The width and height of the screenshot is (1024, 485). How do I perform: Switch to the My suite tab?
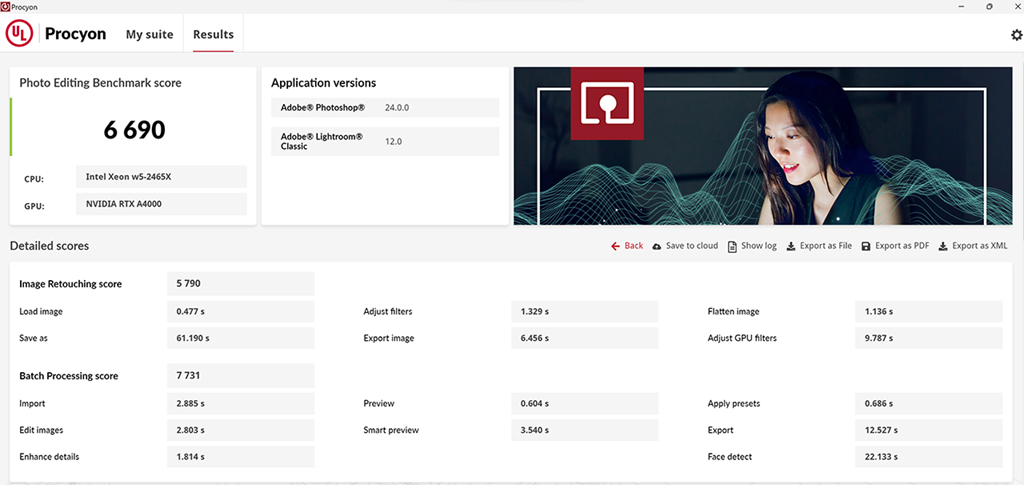point(150,35)
